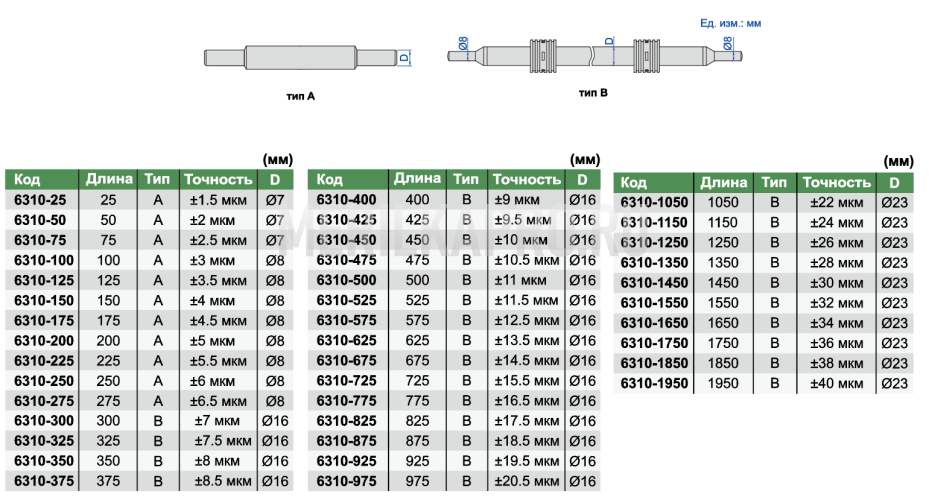Click the 'Ед. изм.: мм' note
Viewport: 929px width, 500px height.
pyautogui.click(x=731, y=23)
